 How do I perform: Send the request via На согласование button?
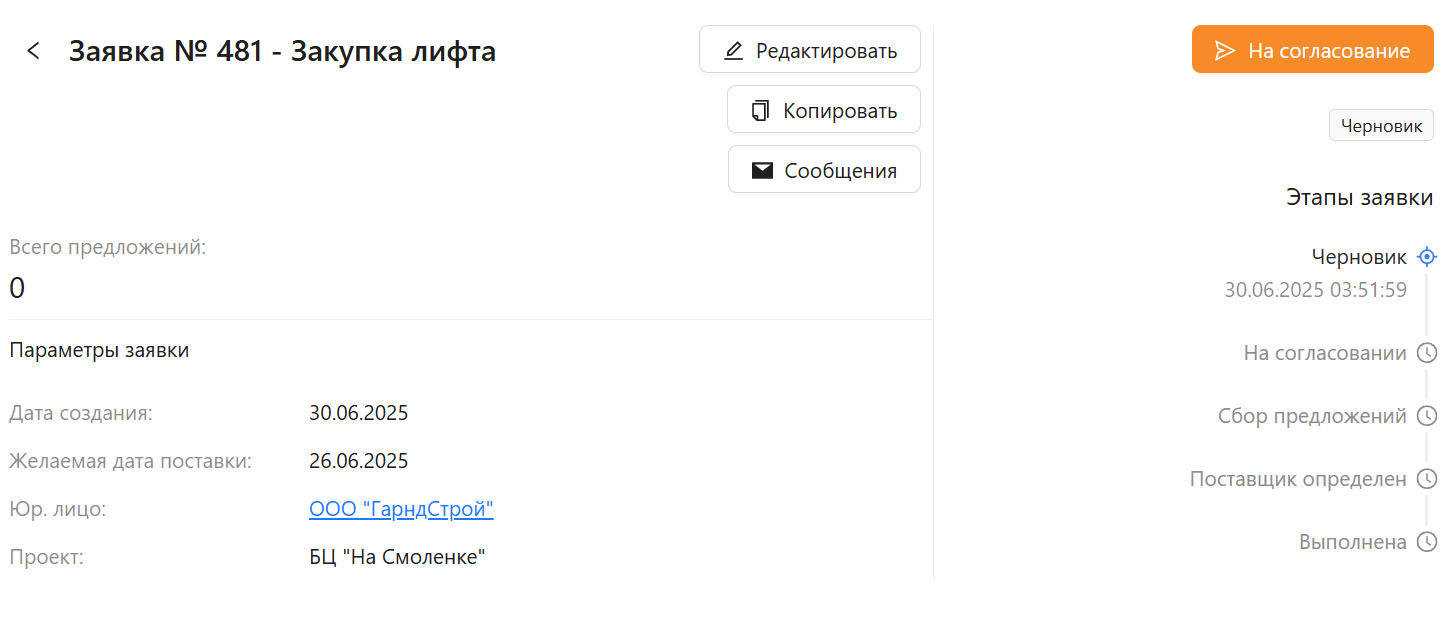1313,50
